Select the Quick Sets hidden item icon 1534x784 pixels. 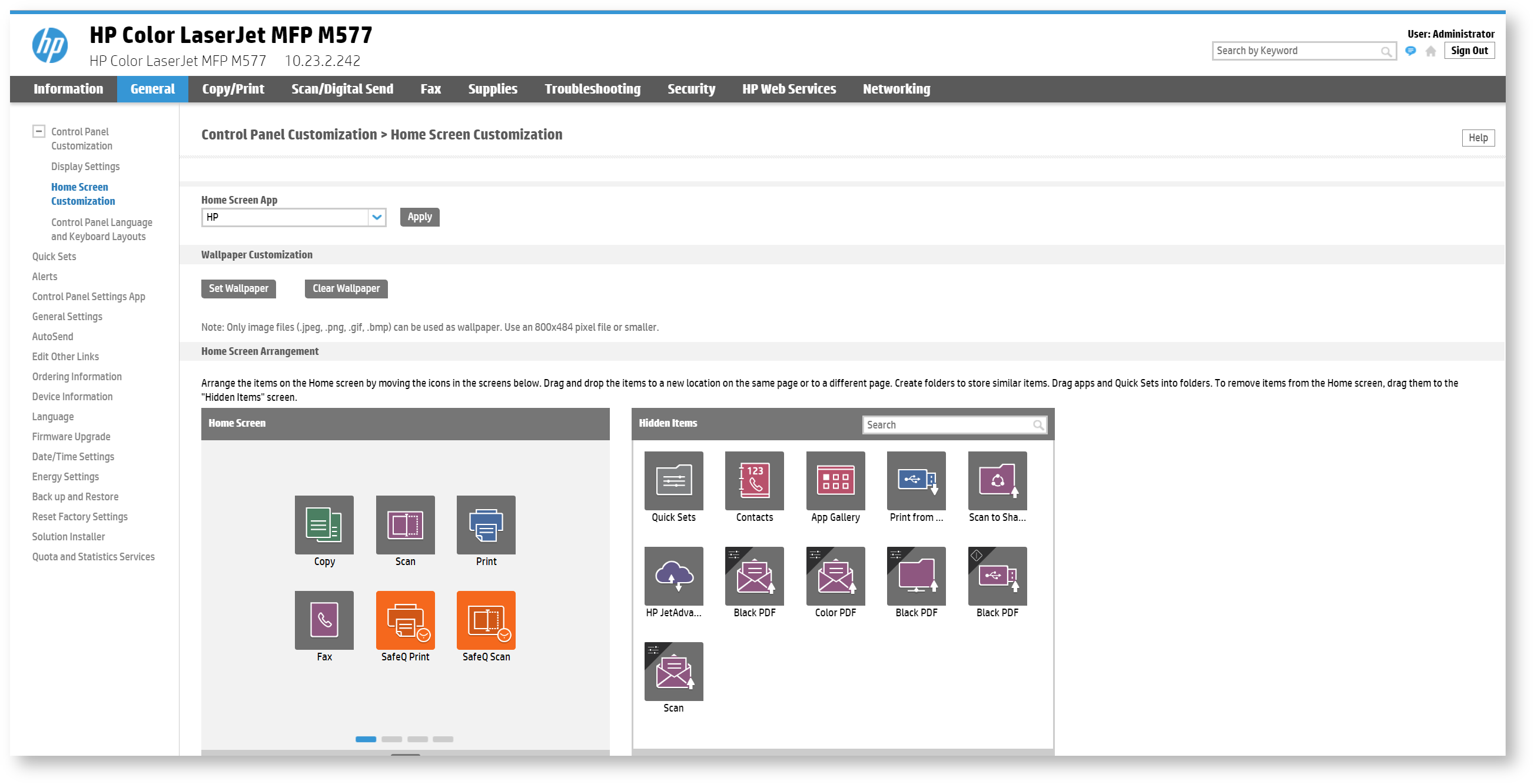point(673,480)
